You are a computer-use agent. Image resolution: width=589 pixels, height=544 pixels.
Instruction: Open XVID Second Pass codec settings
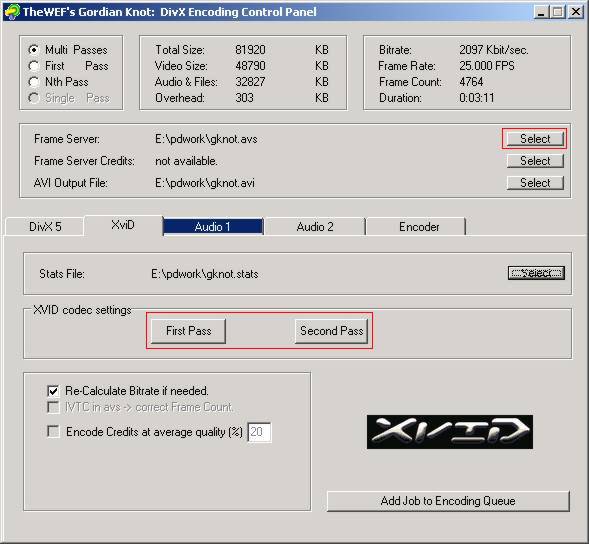tap(331, 331)
